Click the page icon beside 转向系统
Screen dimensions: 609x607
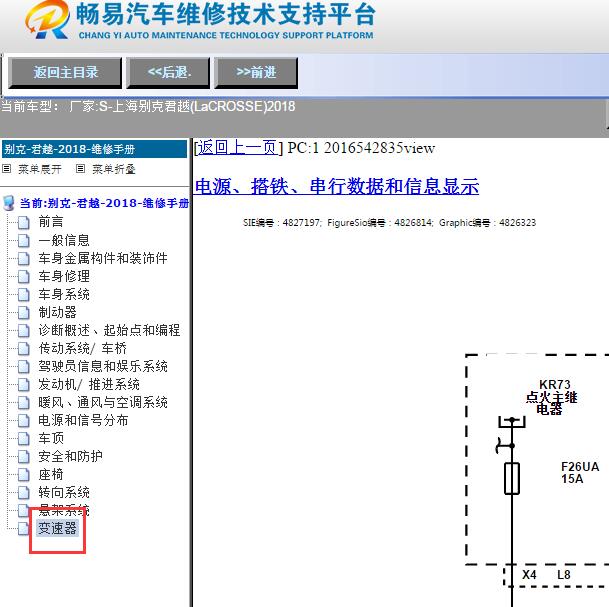coord(24,493)
